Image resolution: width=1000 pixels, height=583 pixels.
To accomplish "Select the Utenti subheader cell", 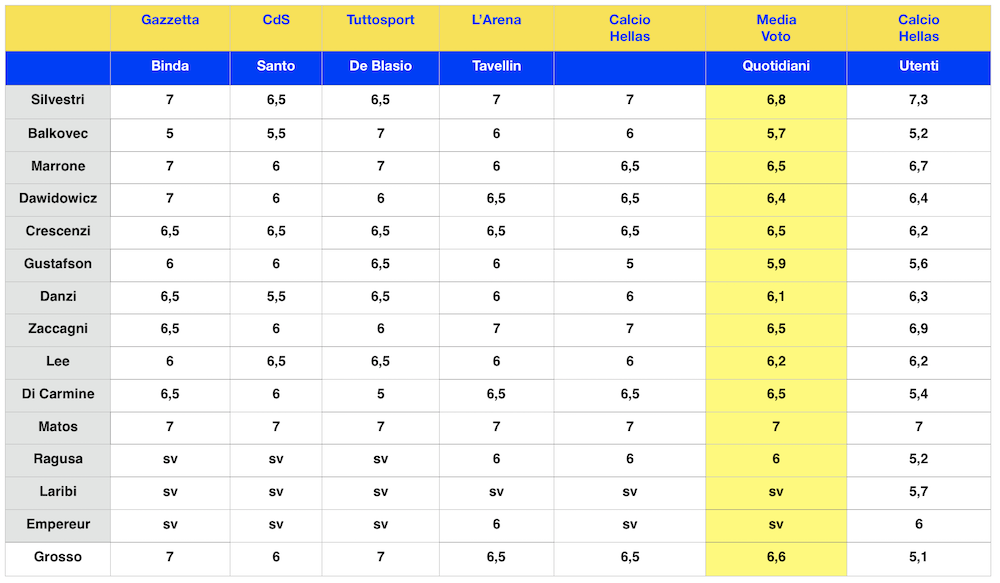I will [x=919, y=66].
